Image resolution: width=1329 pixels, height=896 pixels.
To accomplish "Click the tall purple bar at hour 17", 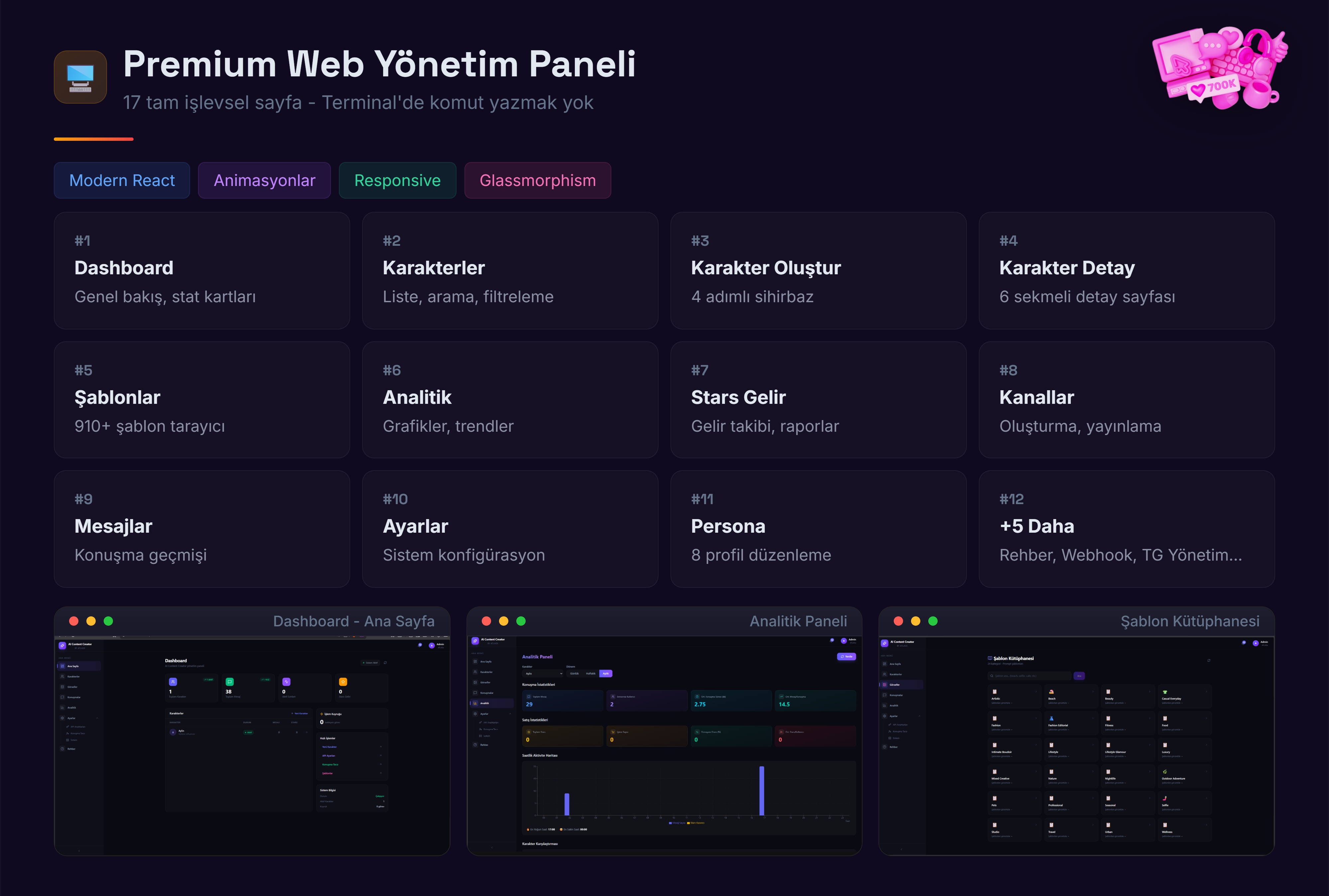I will pyautogui.click(x=762, y=790).
